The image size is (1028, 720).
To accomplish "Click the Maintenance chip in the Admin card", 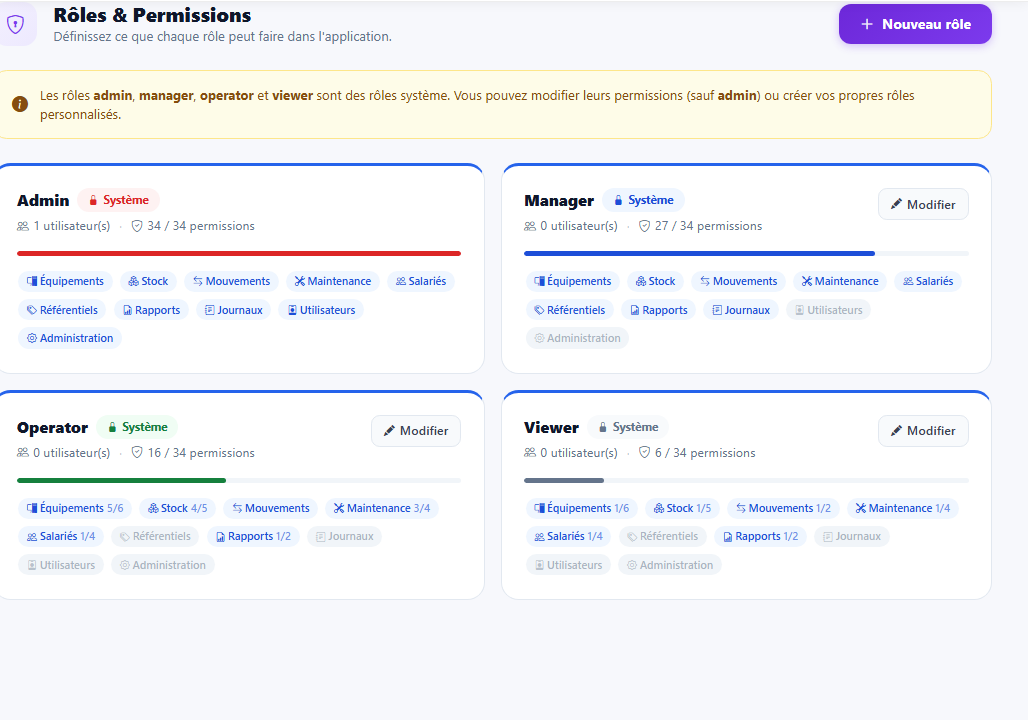I will (332, 281).
